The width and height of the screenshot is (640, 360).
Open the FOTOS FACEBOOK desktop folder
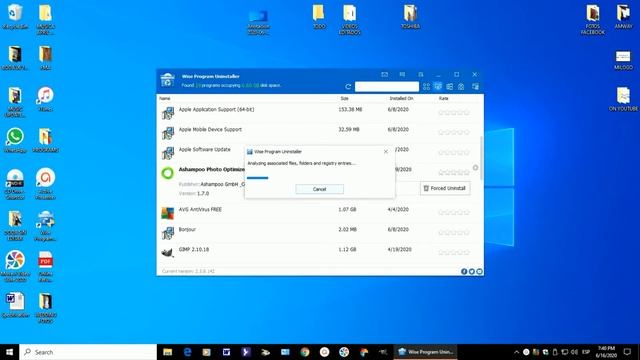[593, 19]
